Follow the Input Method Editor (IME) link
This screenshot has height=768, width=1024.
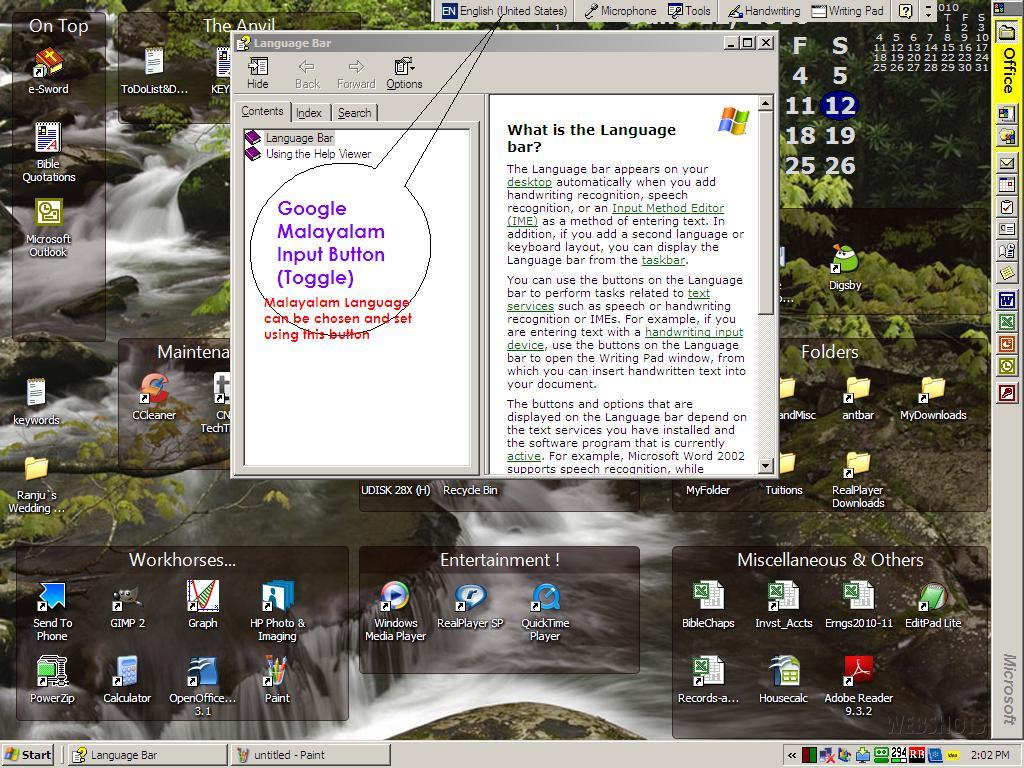668,208
